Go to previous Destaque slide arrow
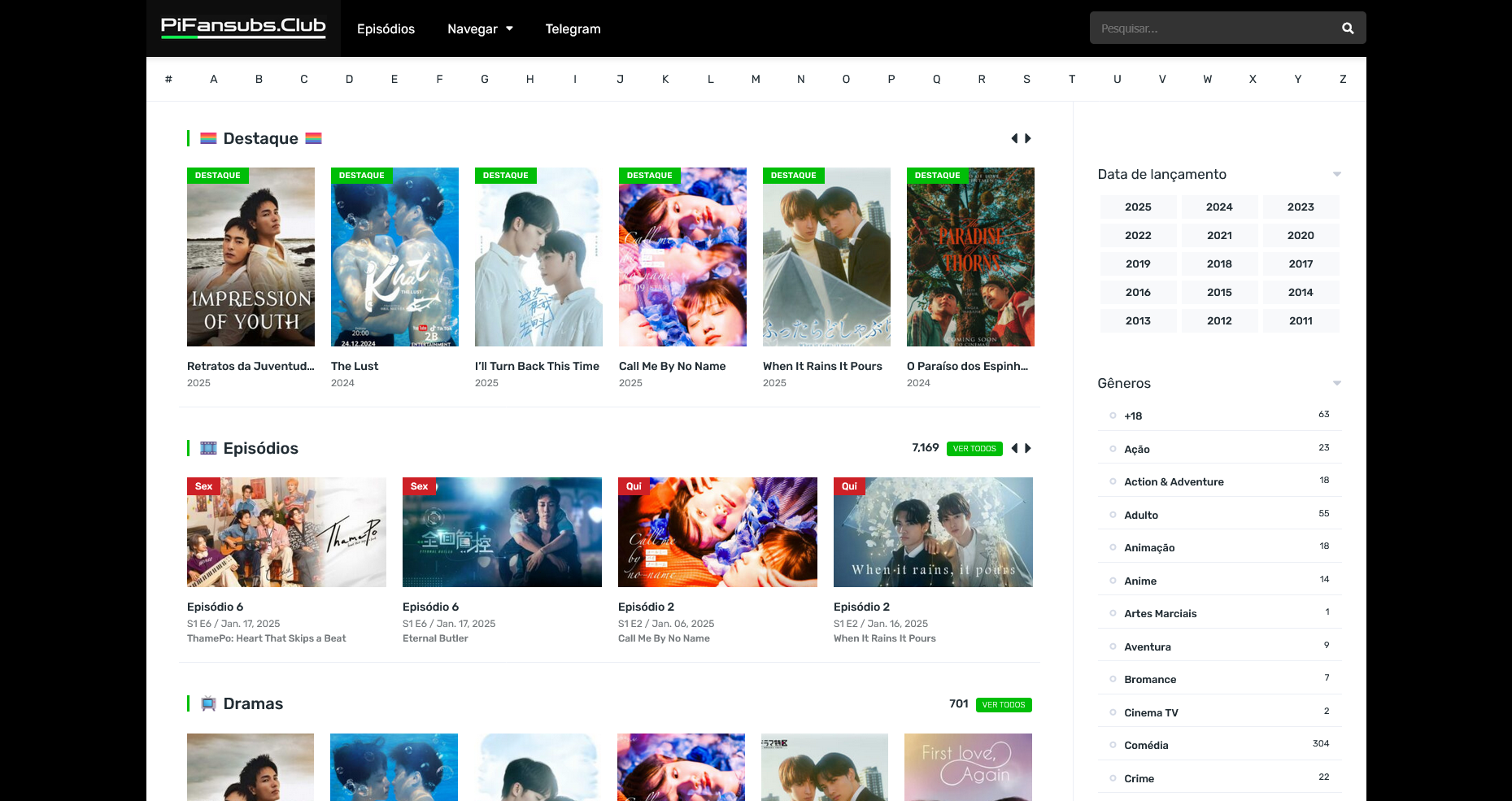1512x801 pixels. 1014,138
